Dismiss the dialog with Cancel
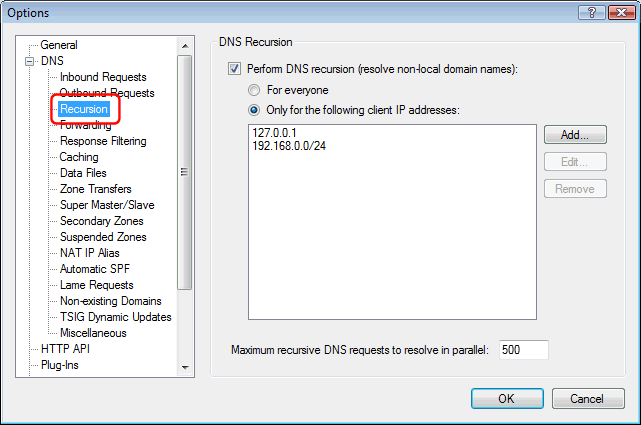The width and height of the screenshot is (641, 425). click(x=588, y=398)
